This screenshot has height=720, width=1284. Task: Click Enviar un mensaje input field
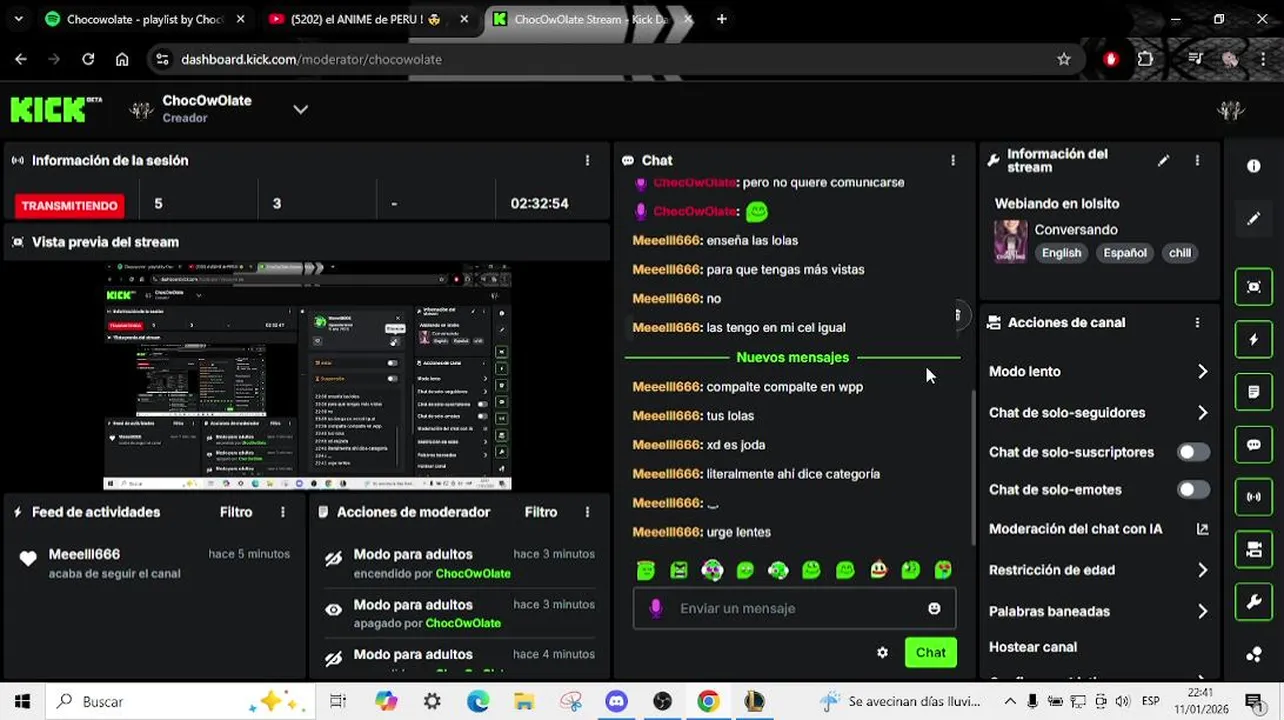[x=794, y=608]
